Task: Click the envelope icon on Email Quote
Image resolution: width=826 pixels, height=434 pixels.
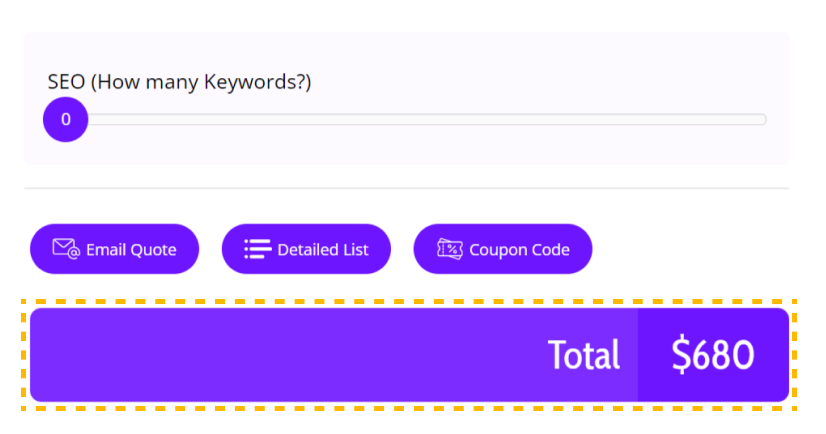Action: click(66, 249)
